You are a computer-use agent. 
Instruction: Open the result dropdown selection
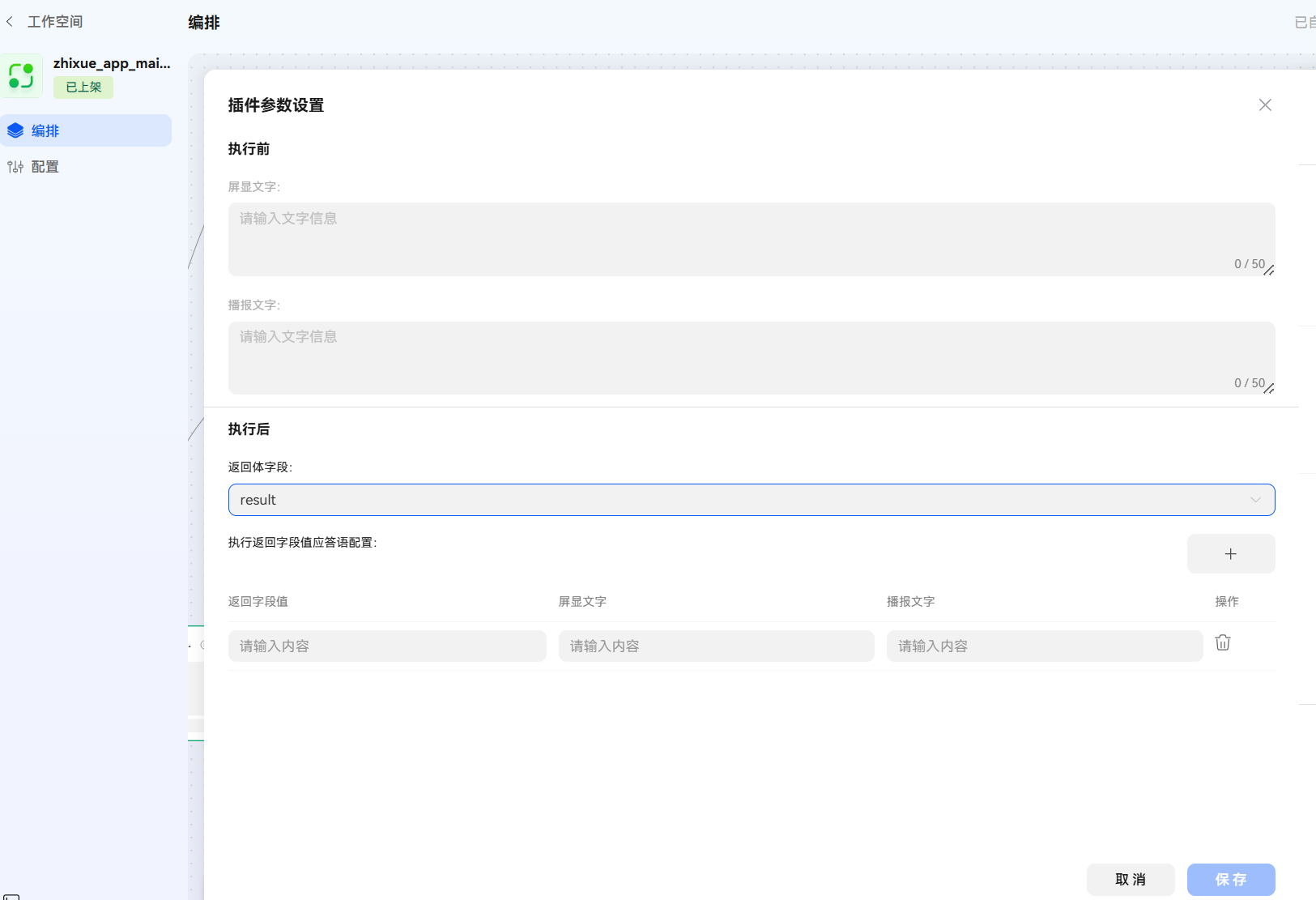[x=729, y=500]
